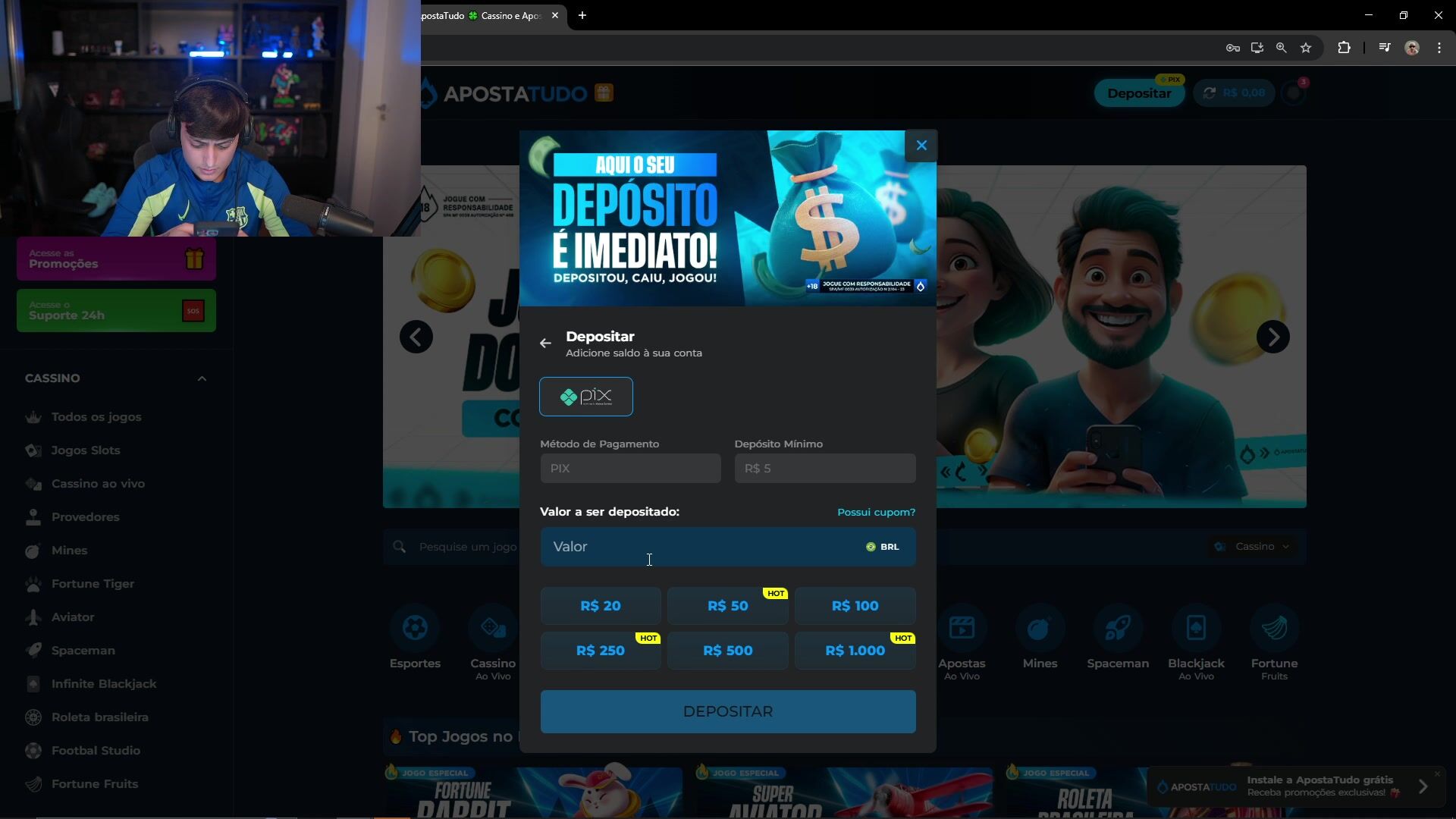The height and width of the screenshot is (819, 1456).
Task: Open the Fortune Rabbit game thumbnail
Action: tap(534, 792)
